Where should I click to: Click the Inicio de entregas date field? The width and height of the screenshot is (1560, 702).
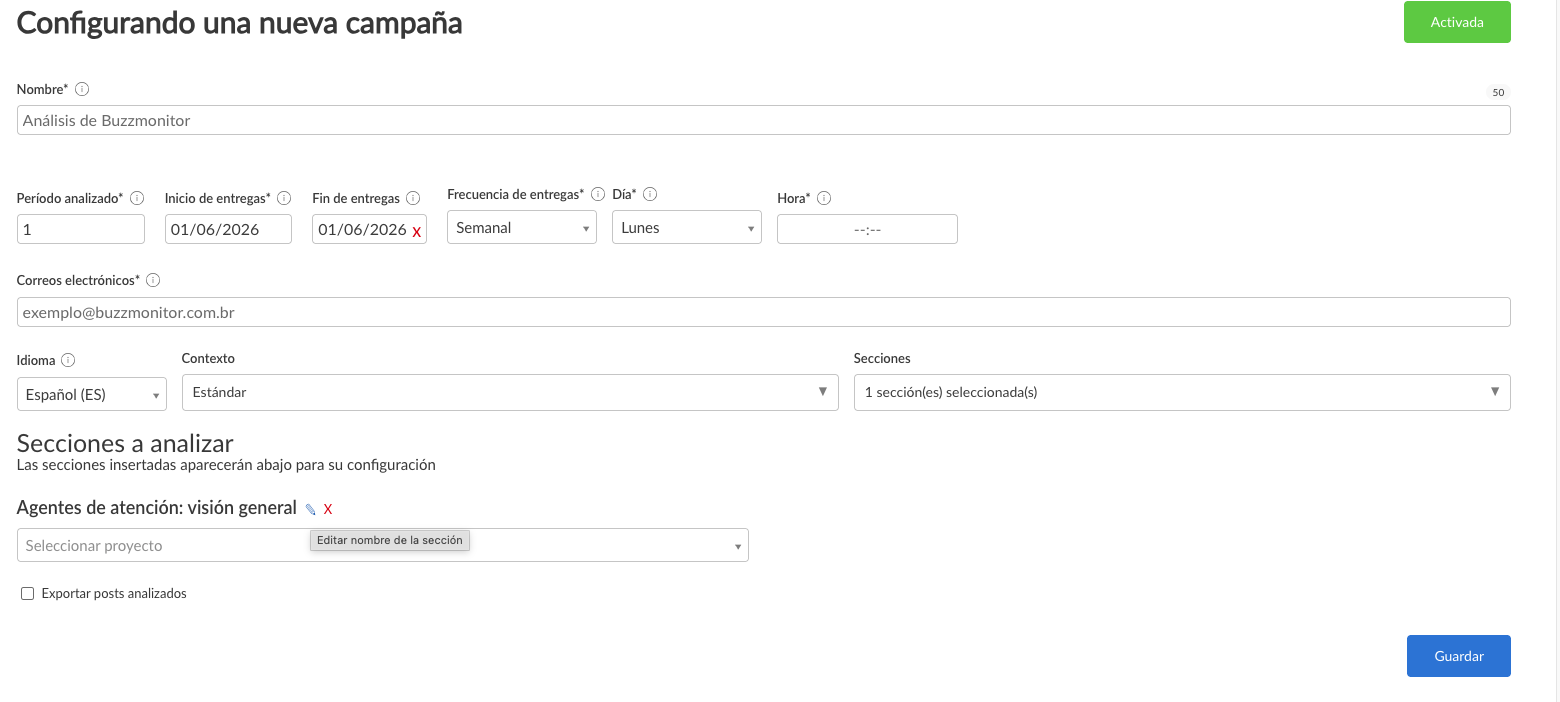(228, 229)
